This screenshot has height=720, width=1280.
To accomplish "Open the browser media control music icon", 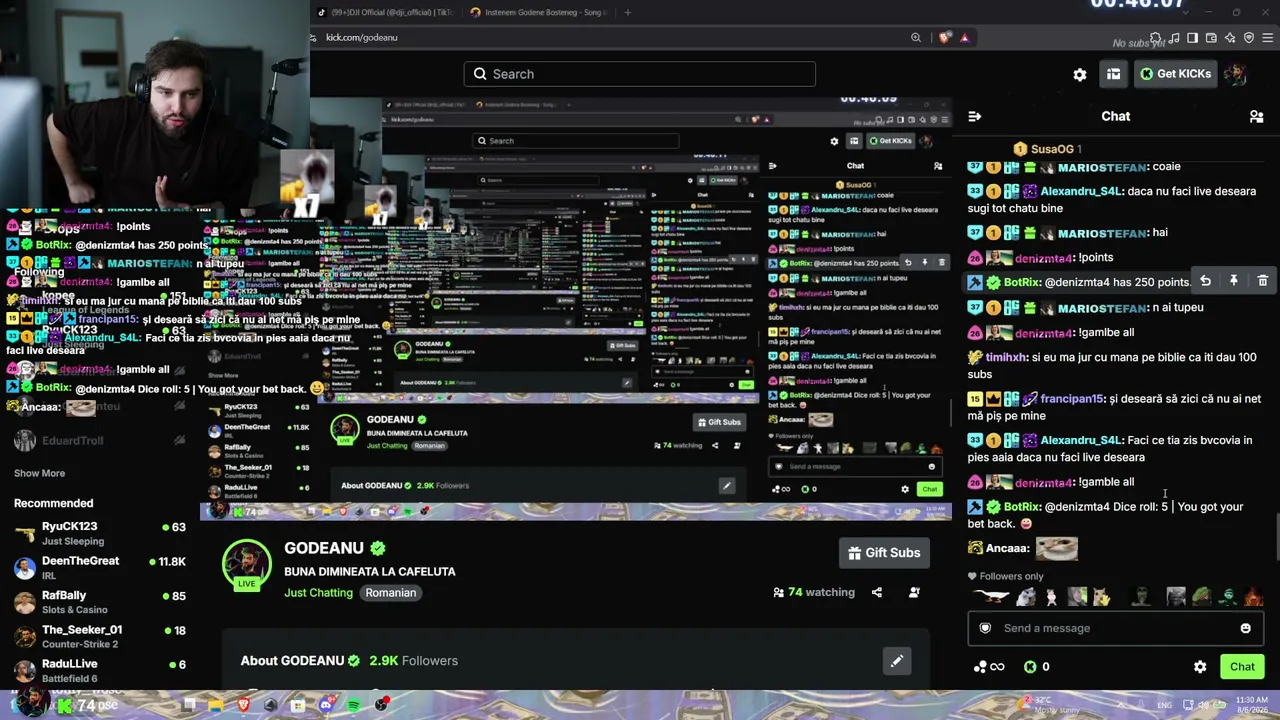I will point(1175,38).
